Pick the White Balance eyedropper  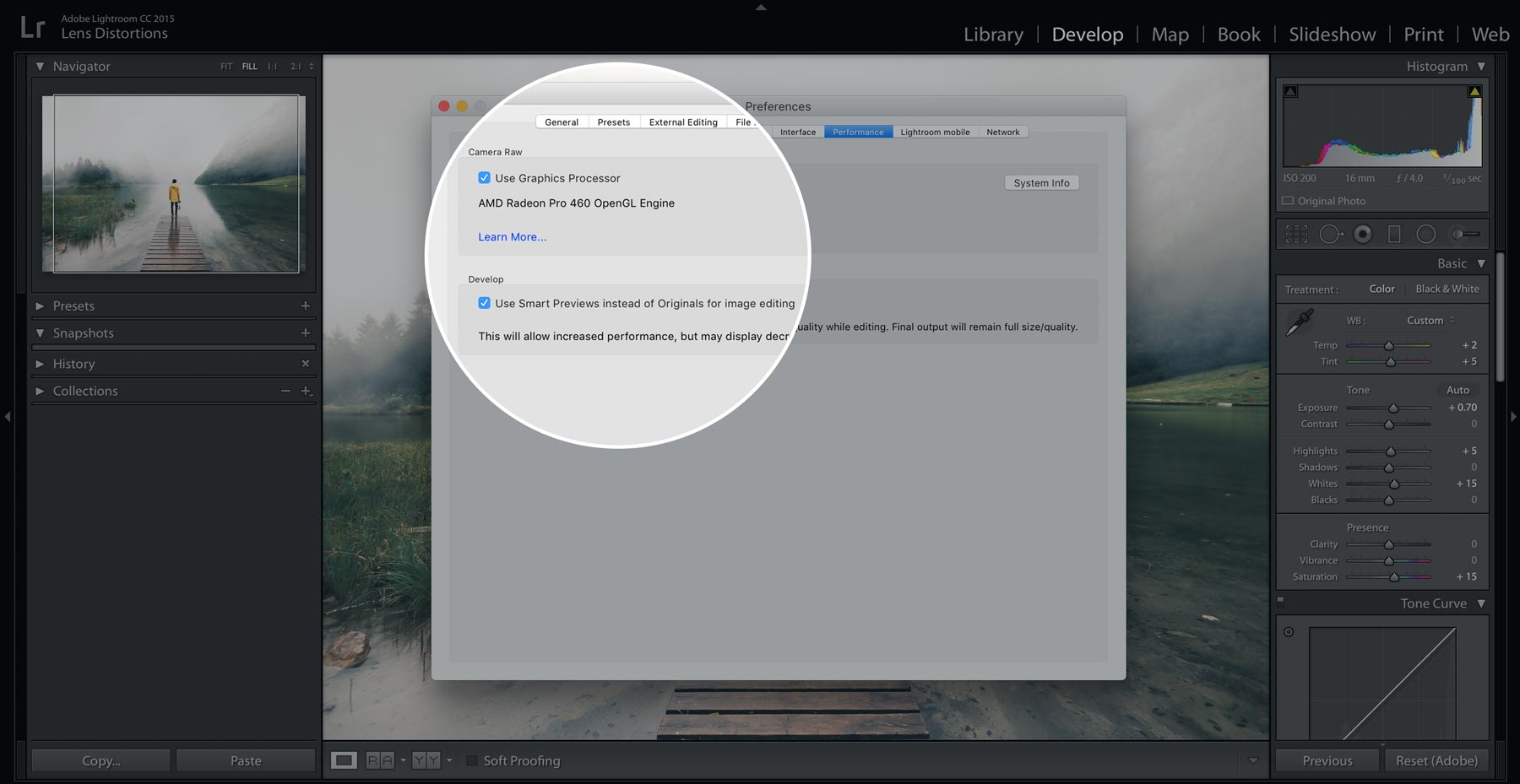pyautogui.click(x=1299, y=322)
